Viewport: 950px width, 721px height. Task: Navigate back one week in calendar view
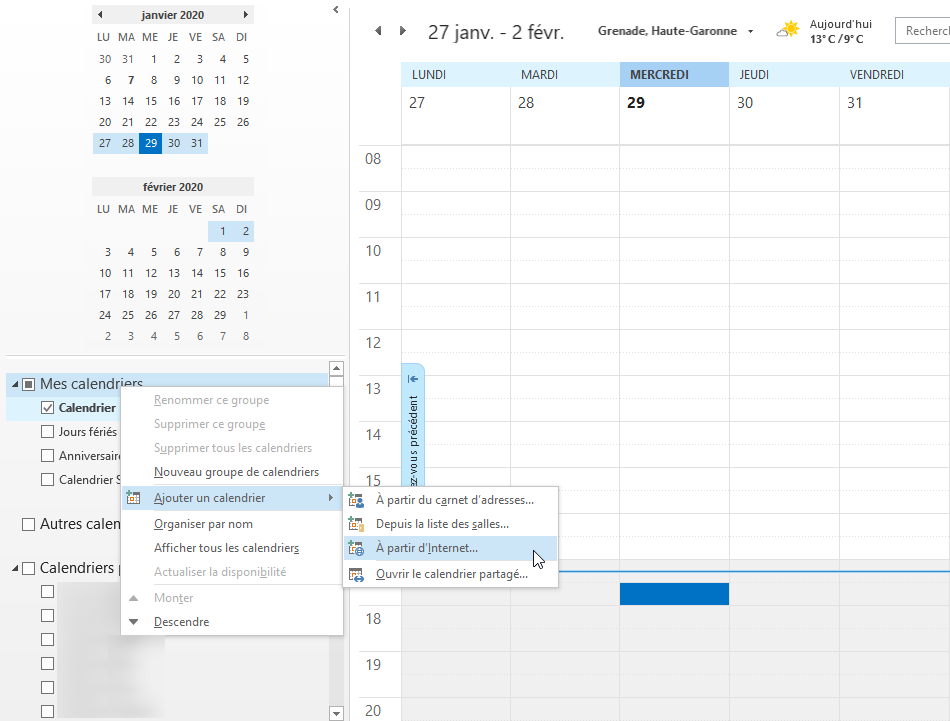point(378,31)
